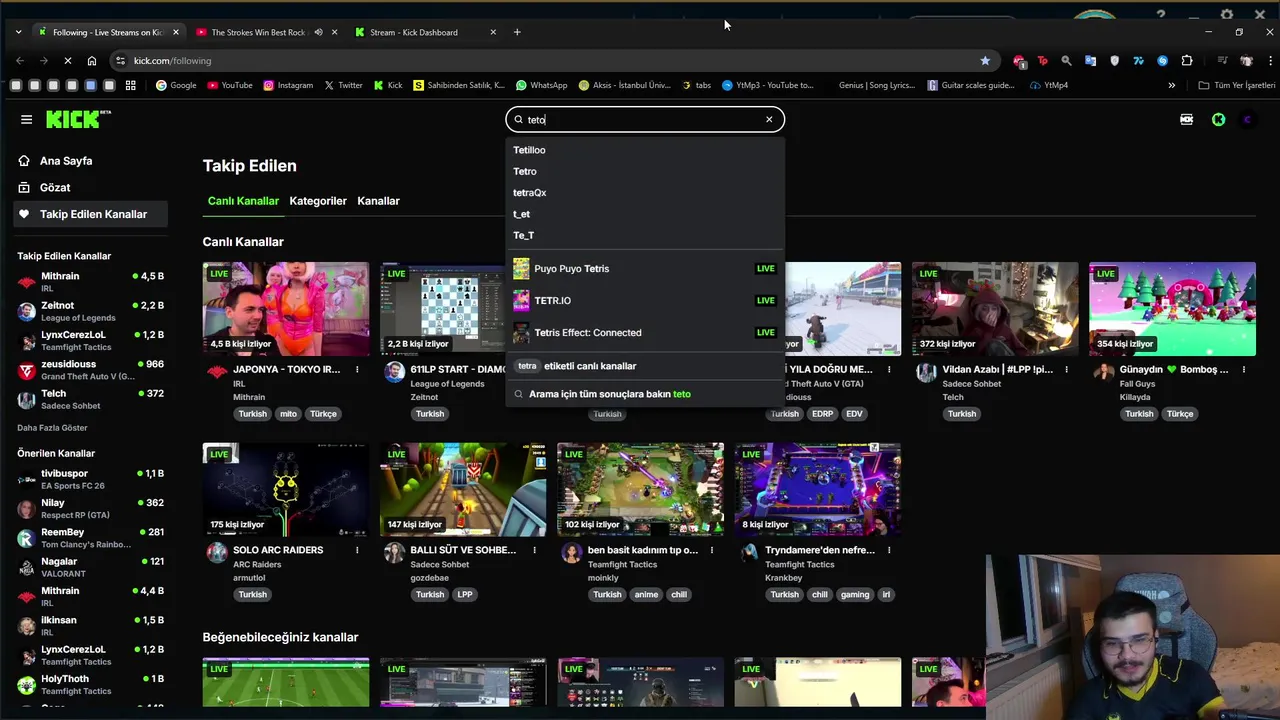Bookmark this page with star icon
This screenshot has height=720, width=1280.
(985, 60)
